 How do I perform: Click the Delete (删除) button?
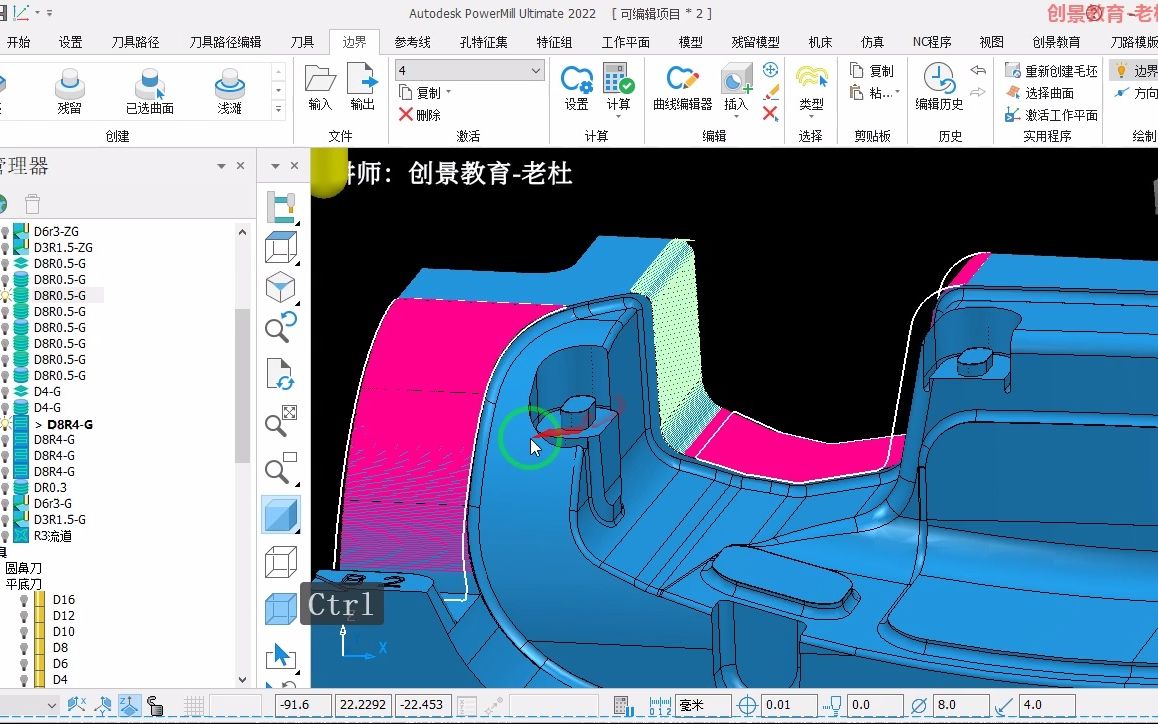[419, 115]
